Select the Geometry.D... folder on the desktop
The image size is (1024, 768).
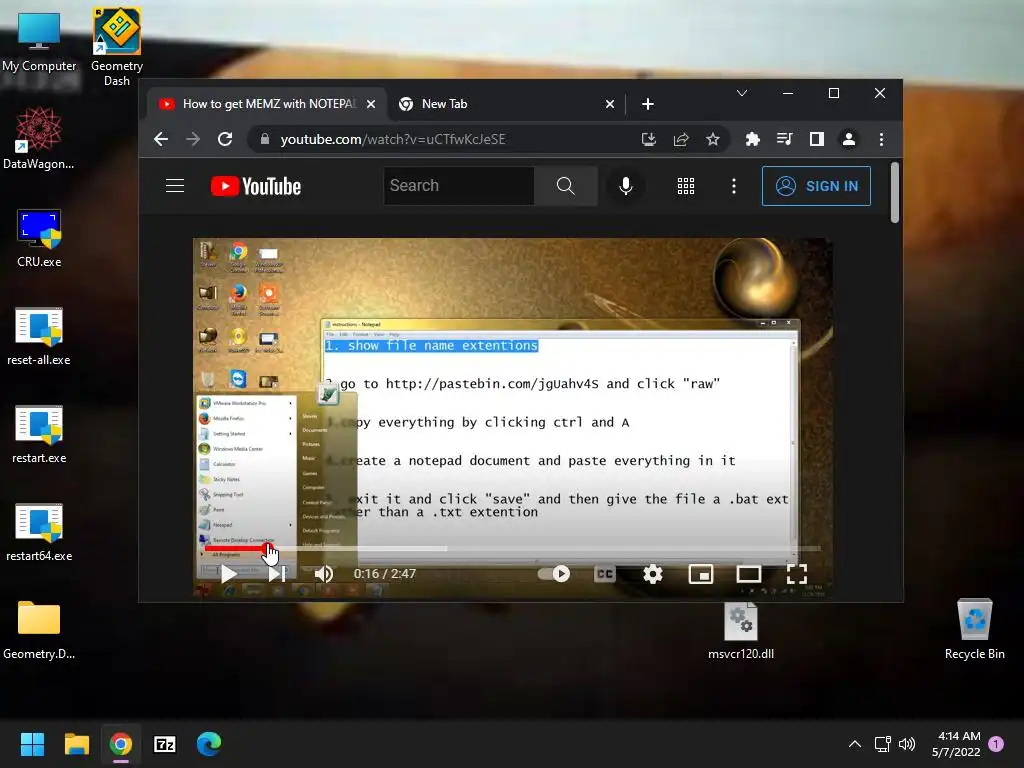pyautogui.click(x=39, y=630)
